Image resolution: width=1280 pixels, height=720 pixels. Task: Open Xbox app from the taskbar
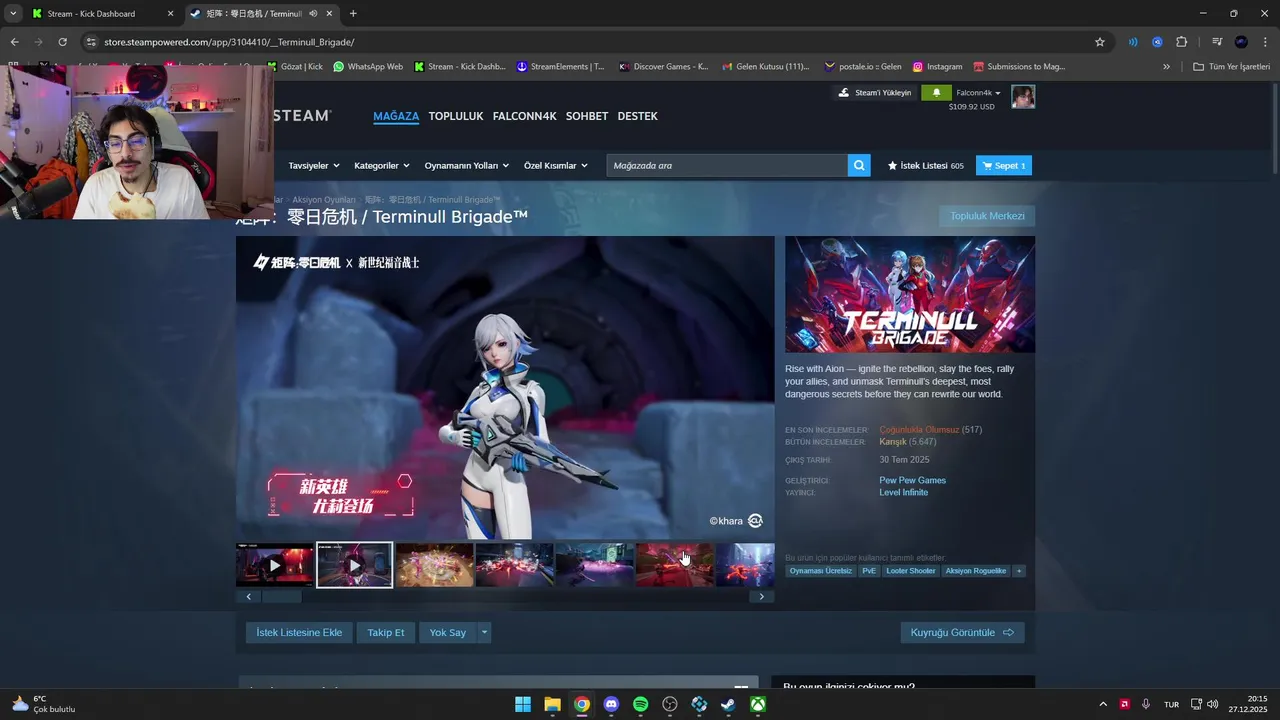tap(759, 704)
